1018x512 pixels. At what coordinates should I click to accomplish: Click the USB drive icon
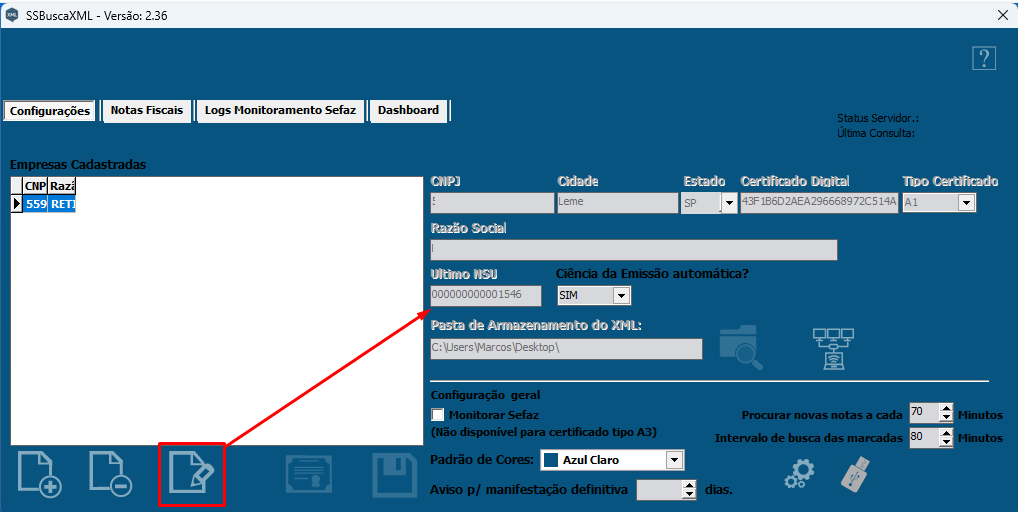pos(859,474)
